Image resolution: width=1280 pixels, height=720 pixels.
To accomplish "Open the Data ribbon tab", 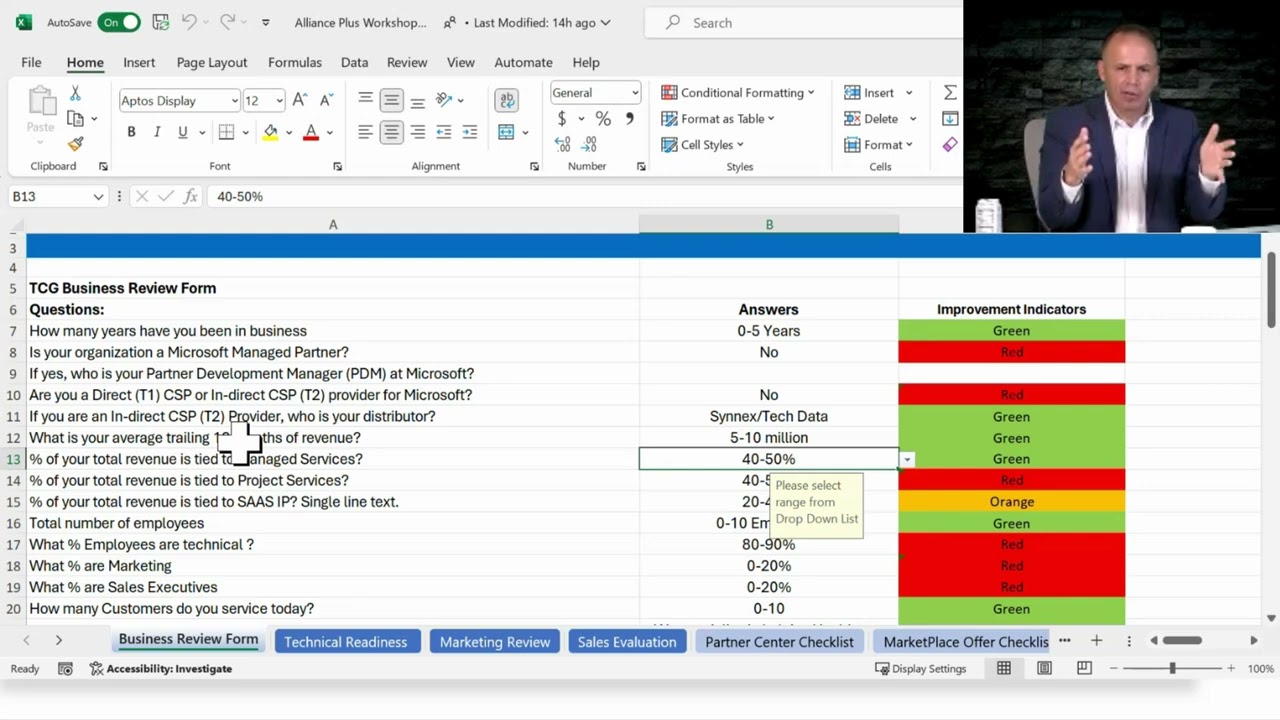I will pos(354,62).
